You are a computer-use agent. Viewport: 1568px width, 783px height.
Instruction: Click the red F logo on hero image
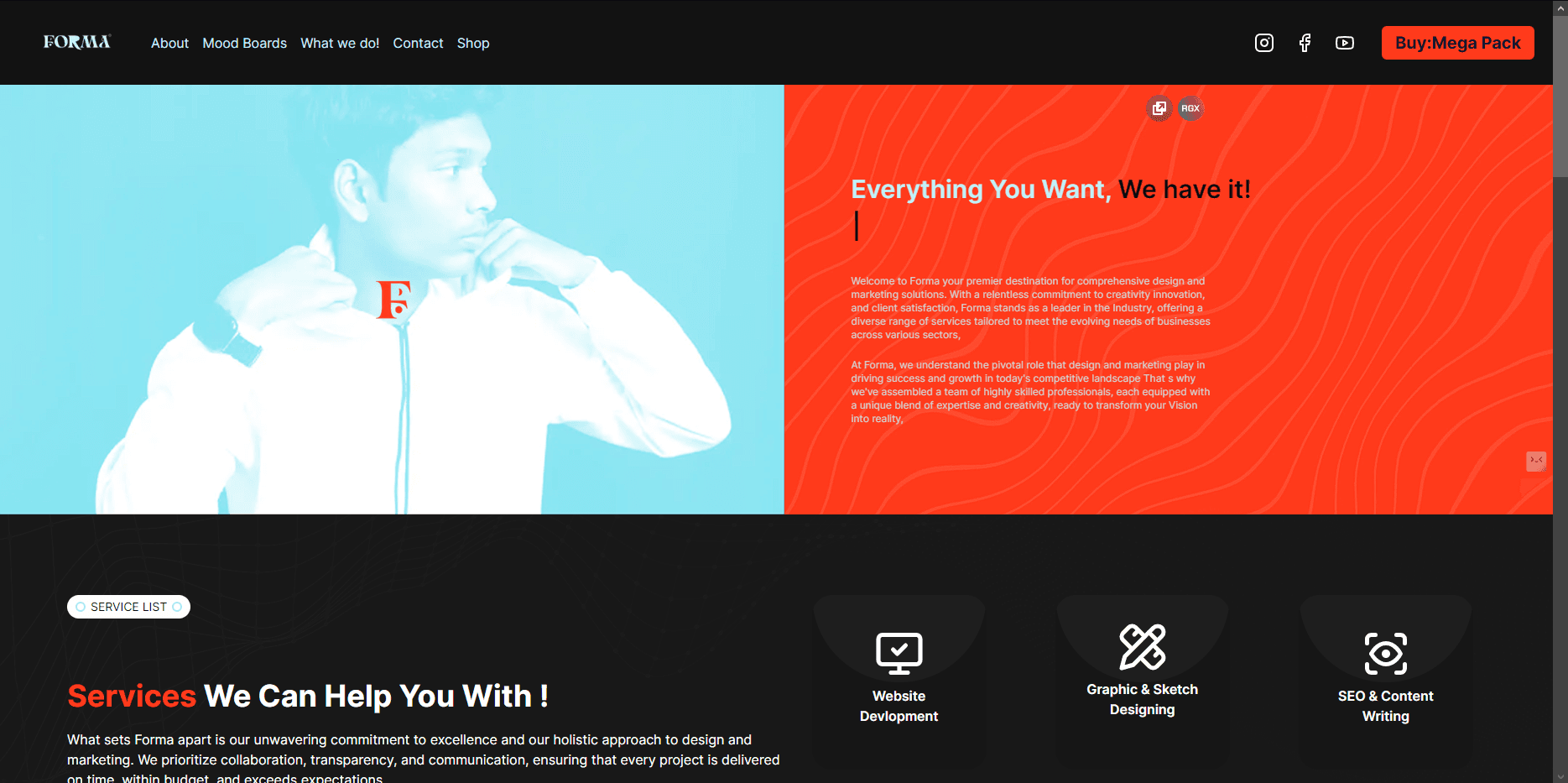tap(393, 300)
